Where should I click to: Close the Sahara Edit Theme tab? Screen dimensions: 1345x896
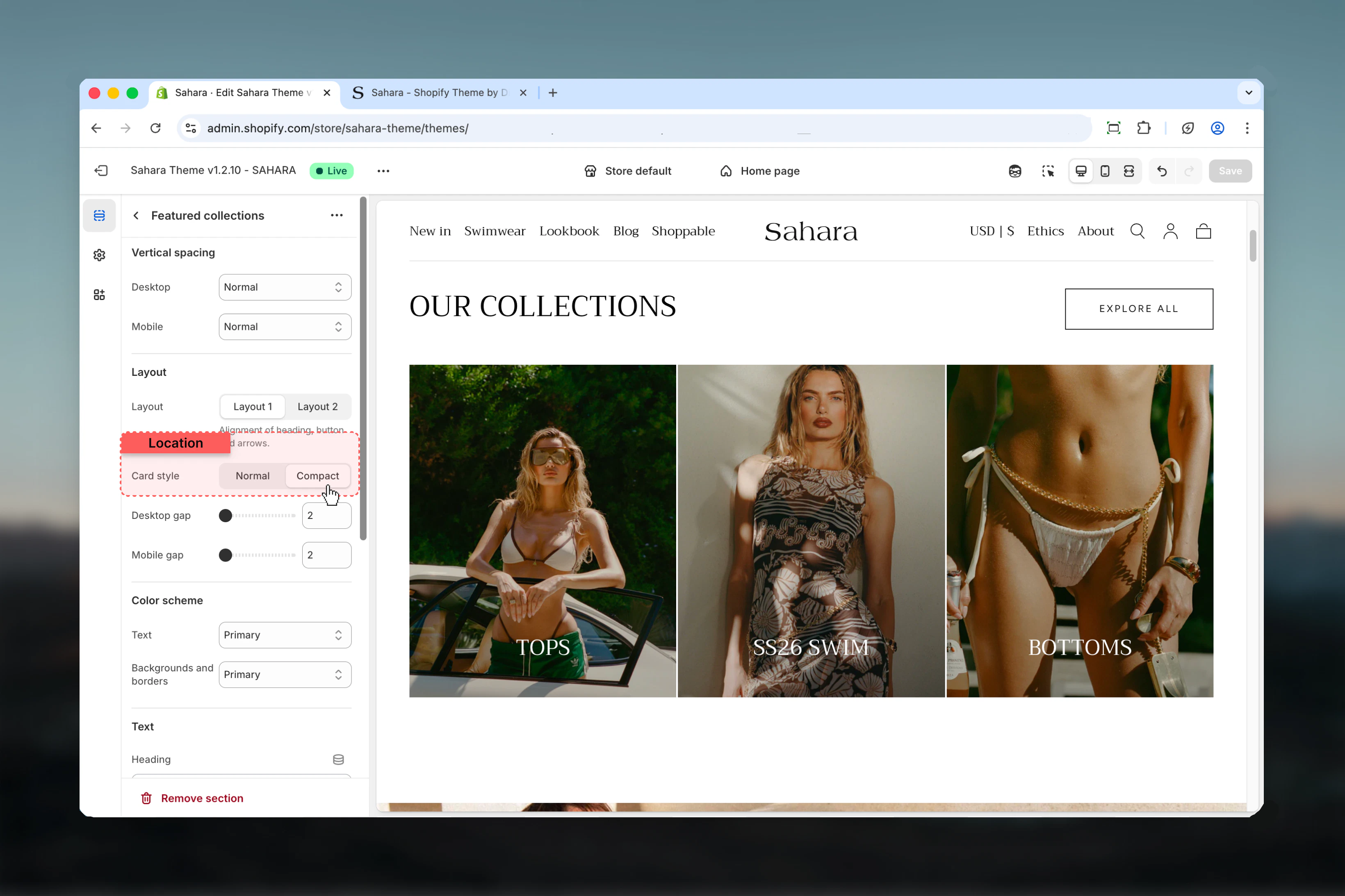pyautogui.click(x=327, y=93)
